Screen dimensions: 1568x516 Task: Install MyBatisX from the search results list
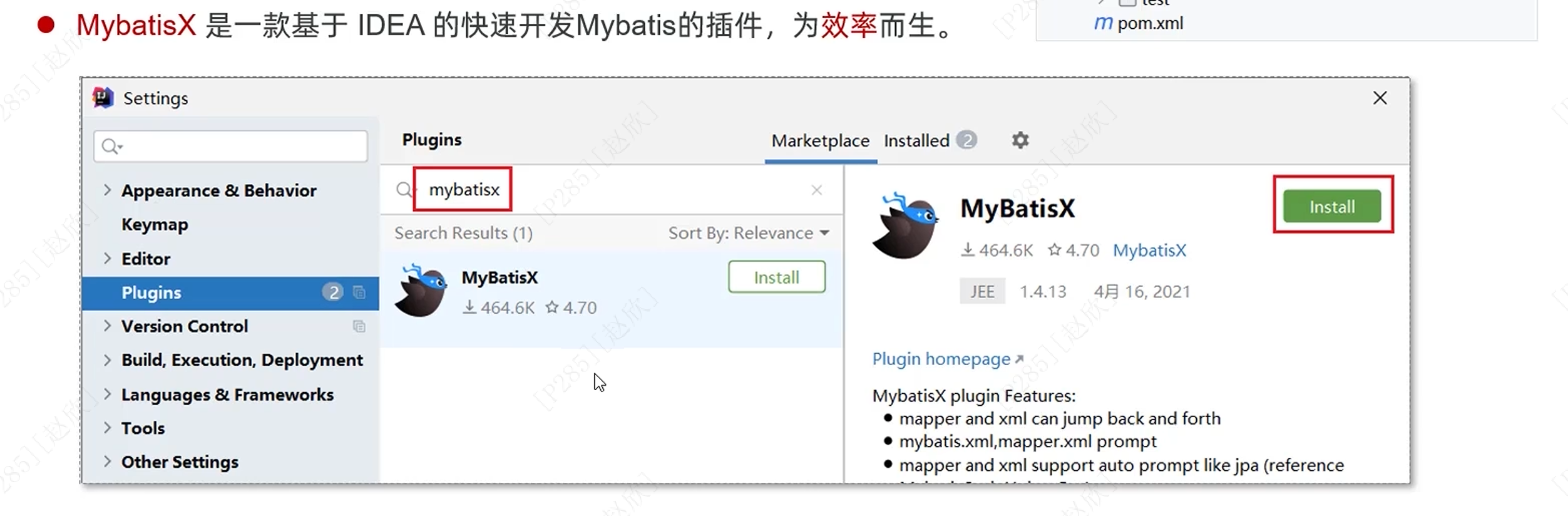(776, 277)
